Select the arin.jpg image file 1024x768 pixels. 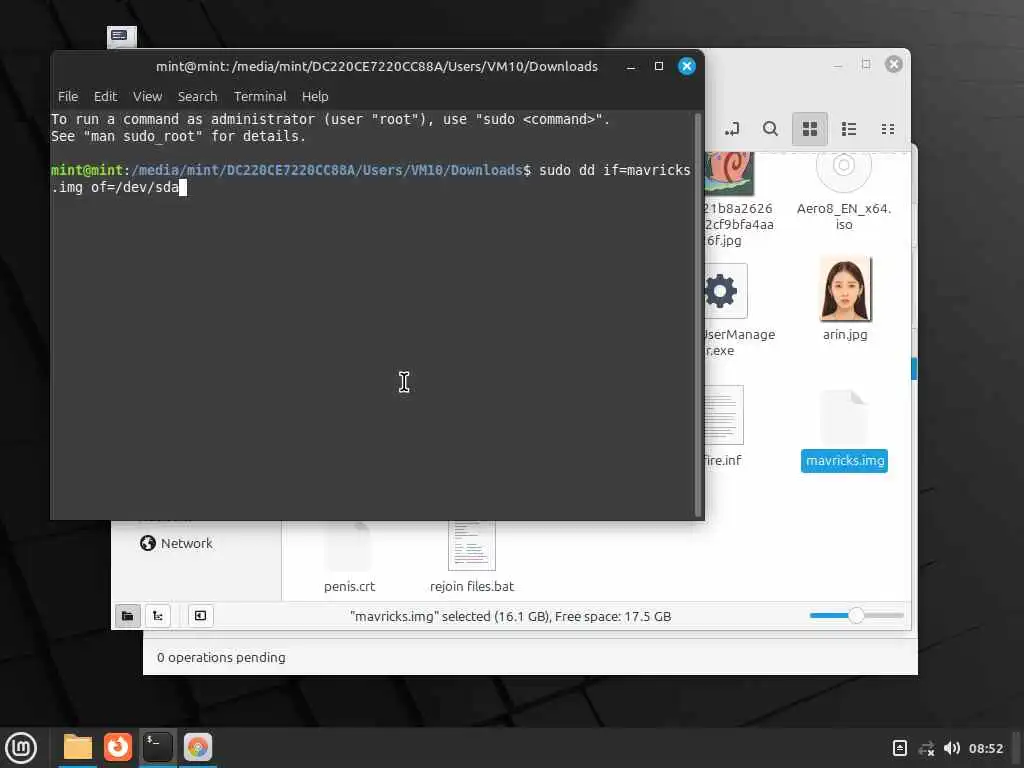point(845,298)
